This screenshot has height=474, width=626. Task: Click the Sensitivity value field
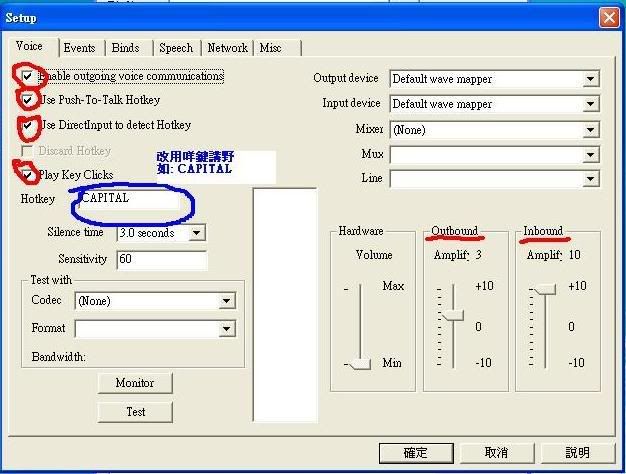161,259
